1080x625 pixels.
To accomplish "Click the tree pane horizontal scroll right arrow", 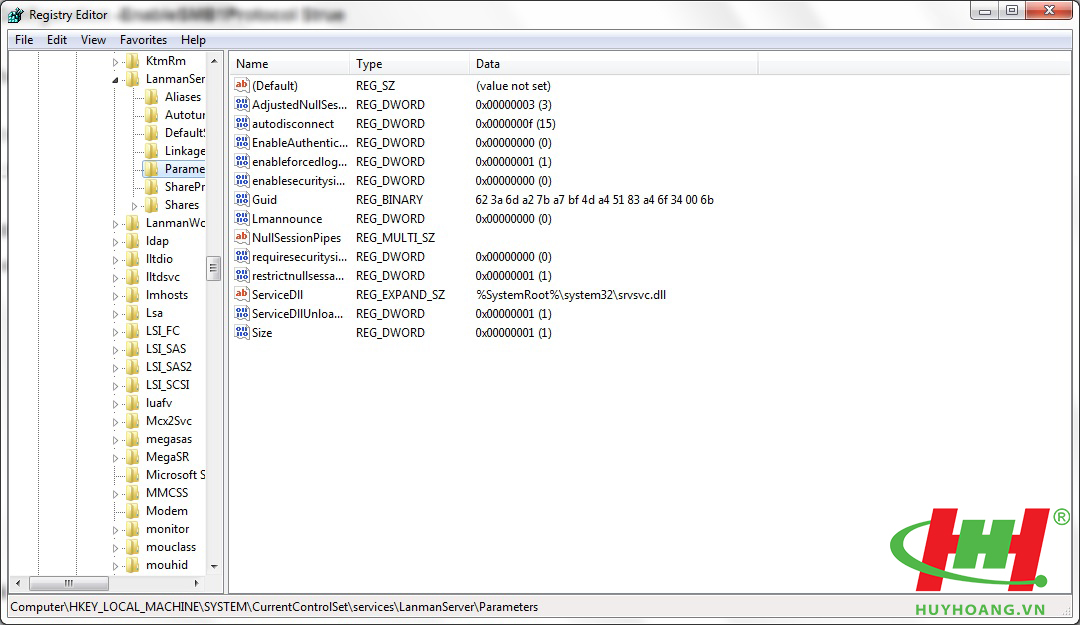I will click(197, 583).
